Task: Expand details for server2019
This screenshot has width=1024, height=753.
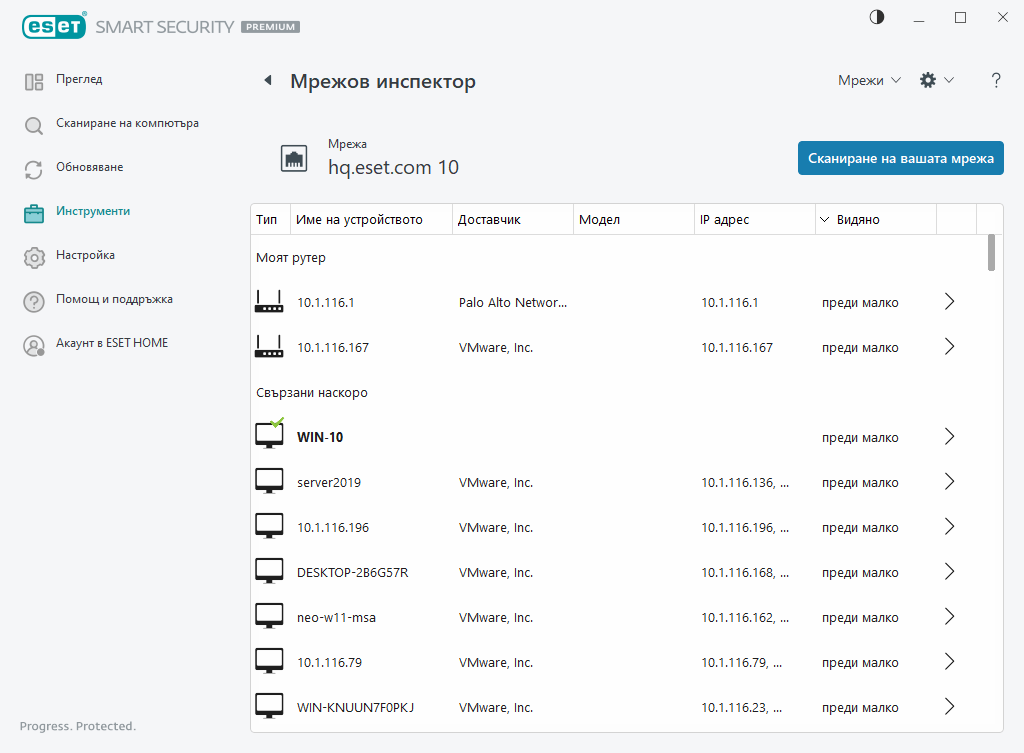Action: [950, 481]
